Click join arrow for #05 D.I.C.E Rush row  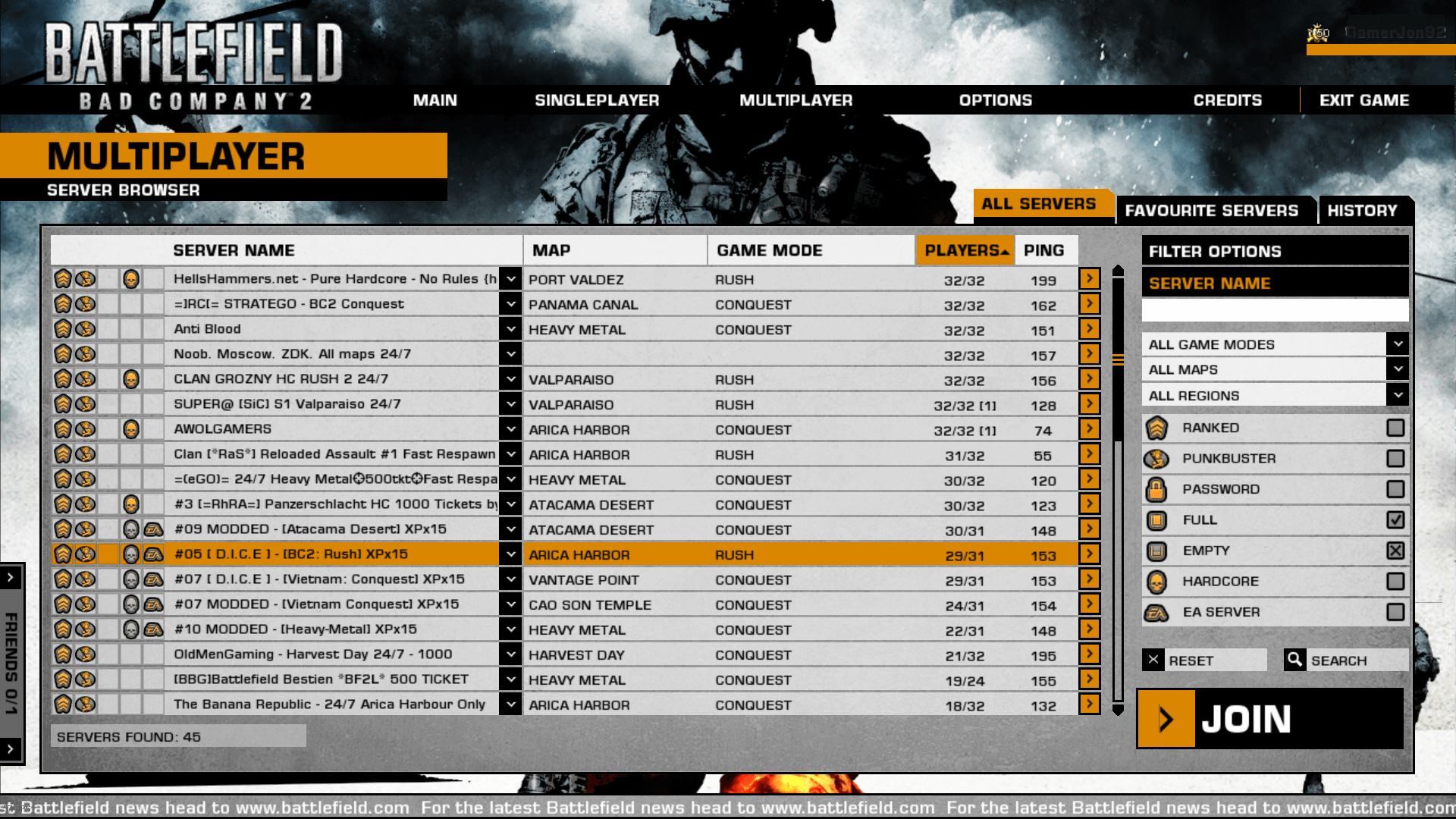(1090, 554)
